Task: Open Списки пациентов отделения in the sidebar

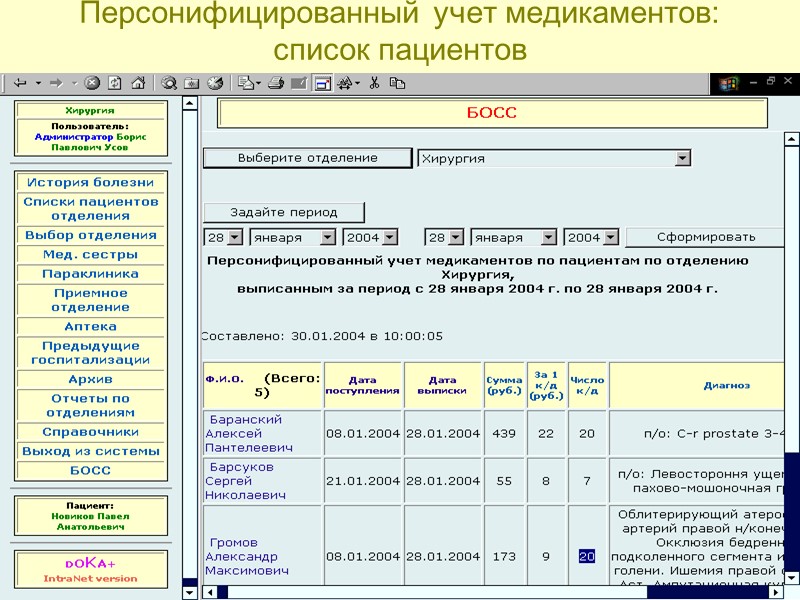Action: click(x=90, y=209)
